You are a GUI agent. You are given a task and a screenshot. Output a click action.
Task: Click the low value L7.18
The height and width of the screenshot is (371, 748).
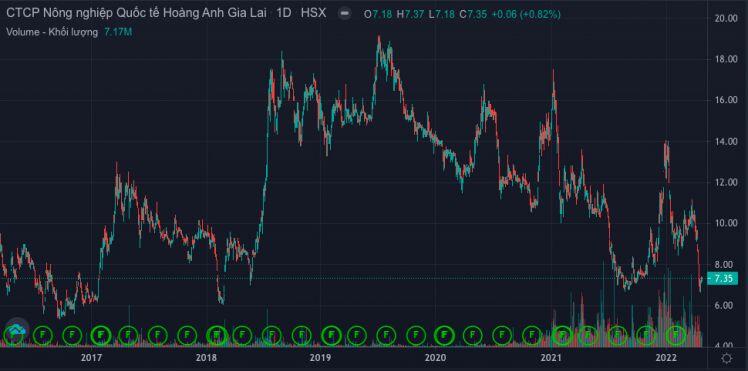coord(441,14)
